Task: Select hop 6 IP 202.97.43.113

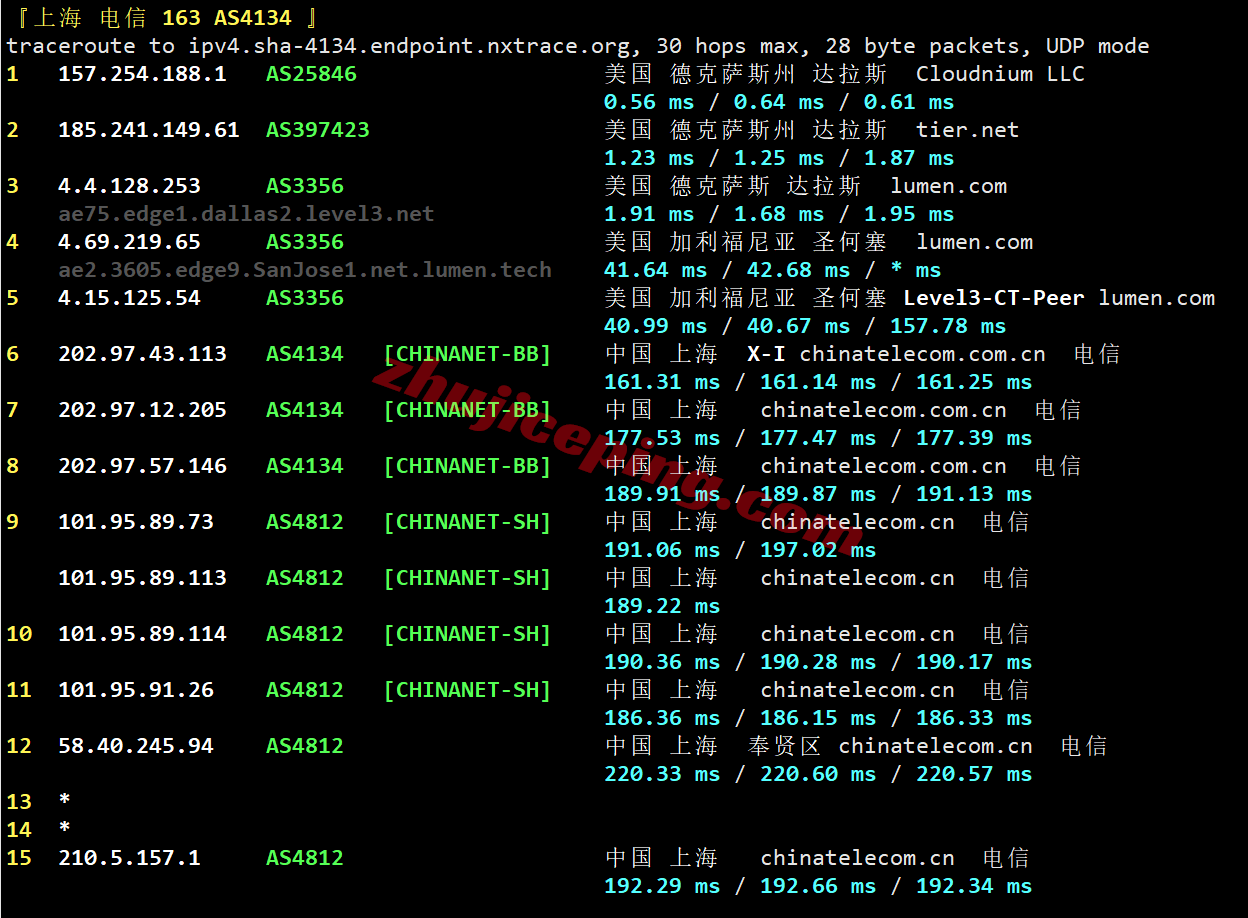Action: pos(142,354)
